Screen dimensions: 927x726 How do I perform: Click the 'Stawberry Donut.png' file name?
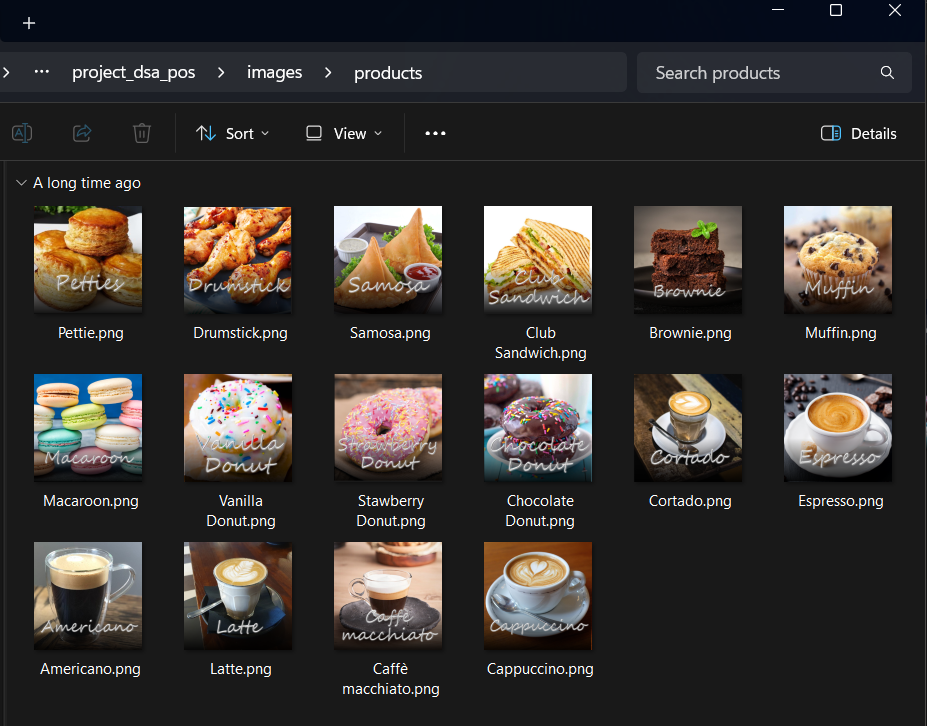pos(391,511)
